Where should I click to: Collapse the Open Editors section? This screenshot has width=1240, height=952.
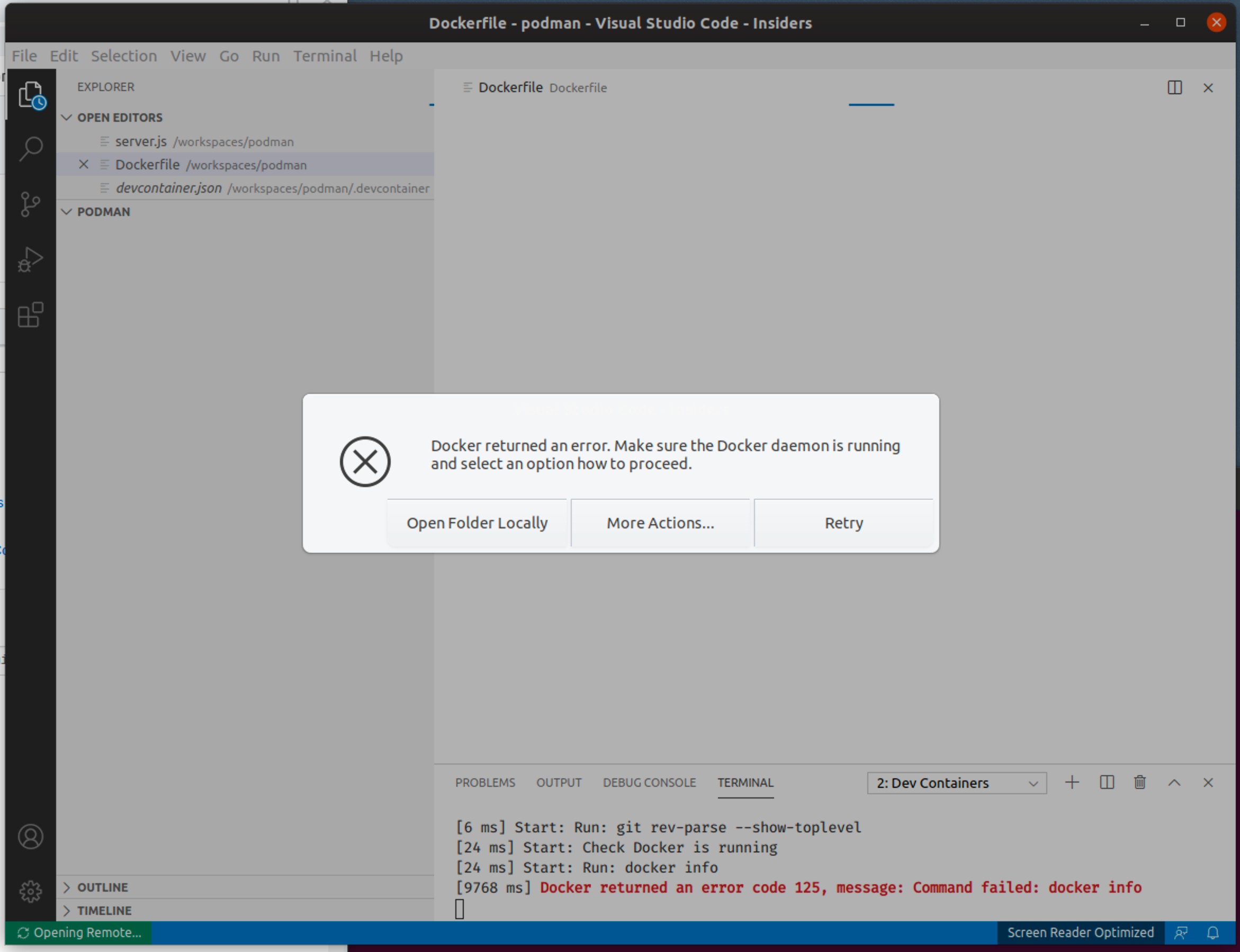pos(67,118)
